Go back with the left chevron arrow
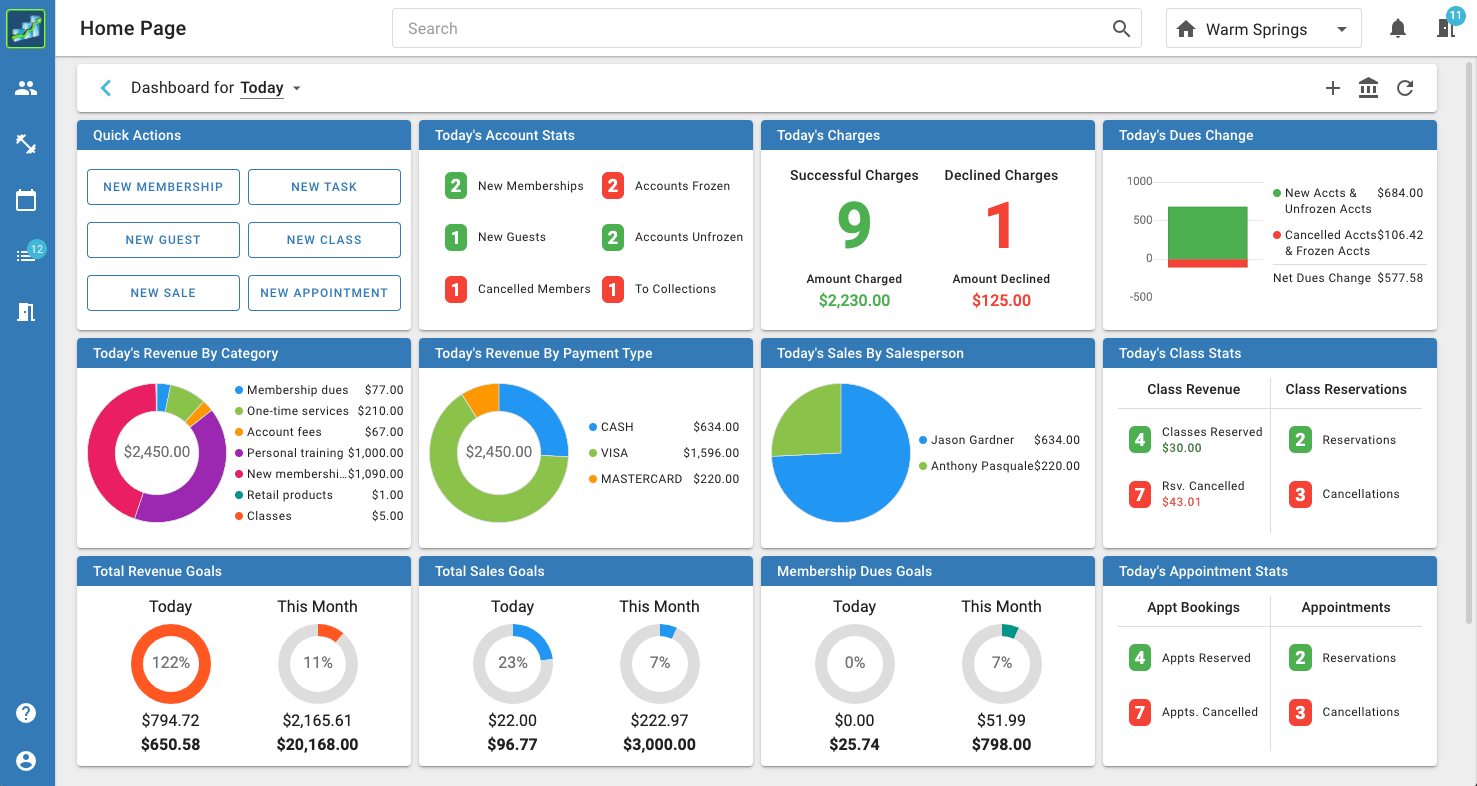 [x=106, y=88]
